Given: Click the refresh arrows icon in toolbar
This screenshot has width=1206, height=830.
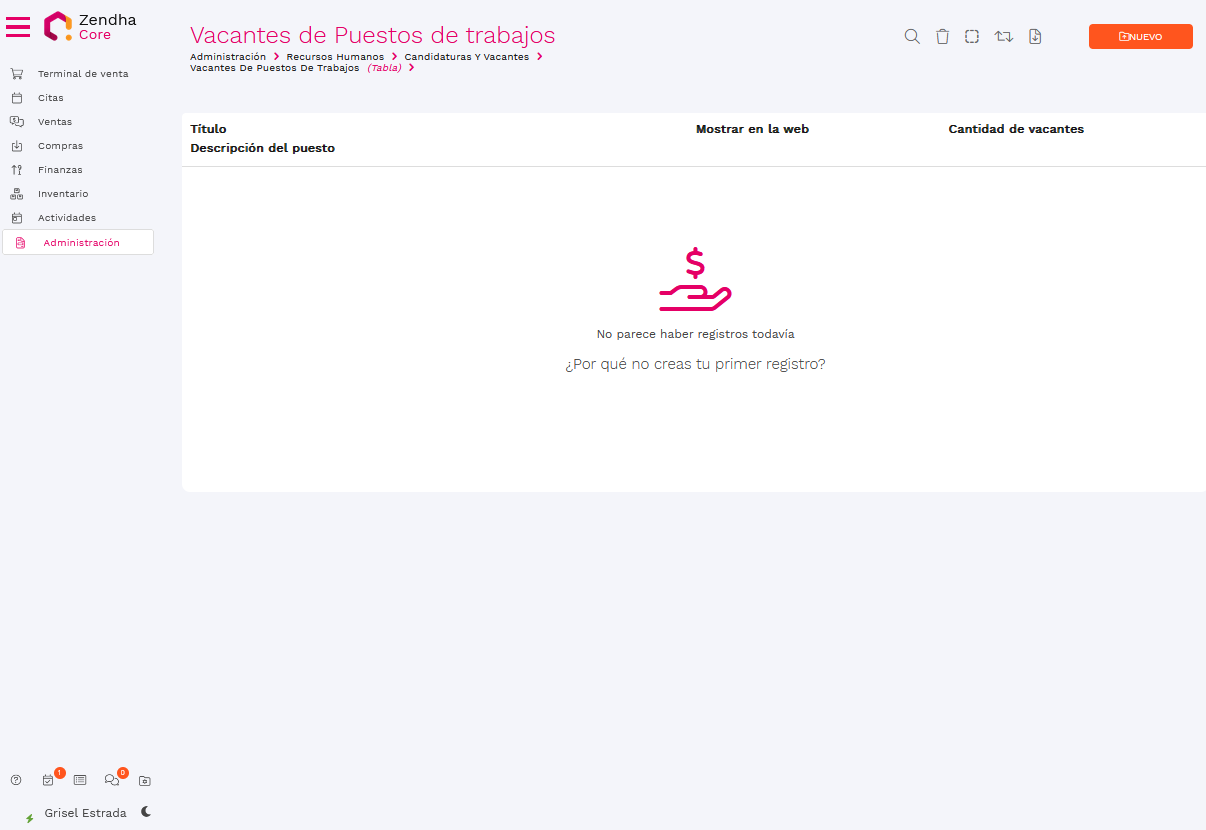Looking at the screenshot, I should pyautogui.click(x=1004, y=37).
